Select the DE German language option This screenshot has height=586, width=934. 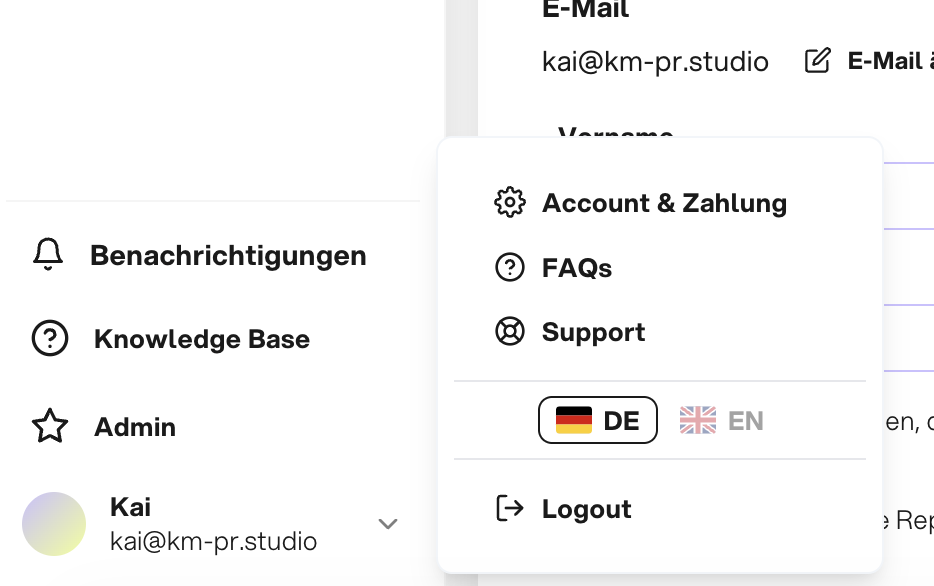(597, 420)
